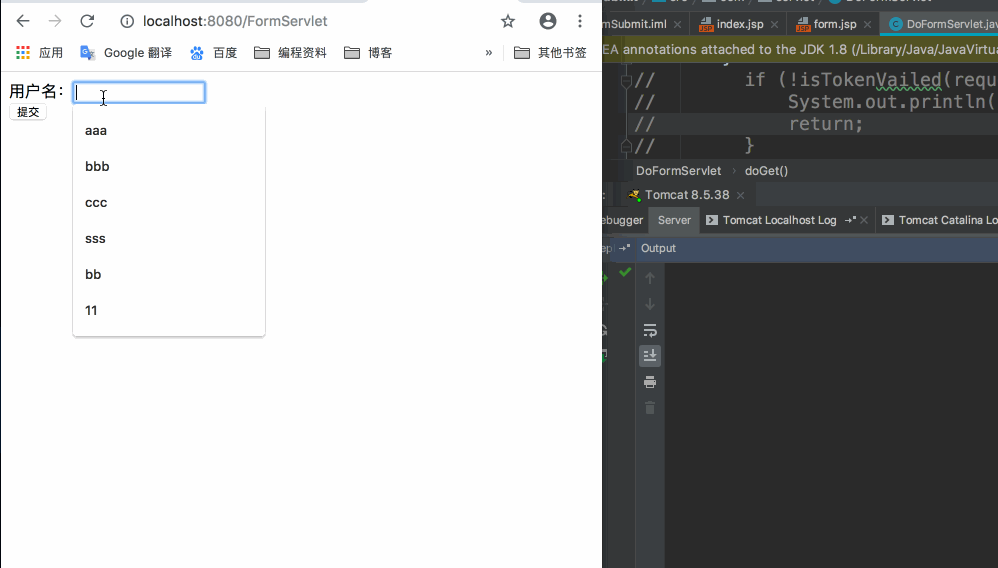The image size is (998, 568).
Task: Close the Tomcat 8.5.38 run tab
Action: (x=740, y=195)
